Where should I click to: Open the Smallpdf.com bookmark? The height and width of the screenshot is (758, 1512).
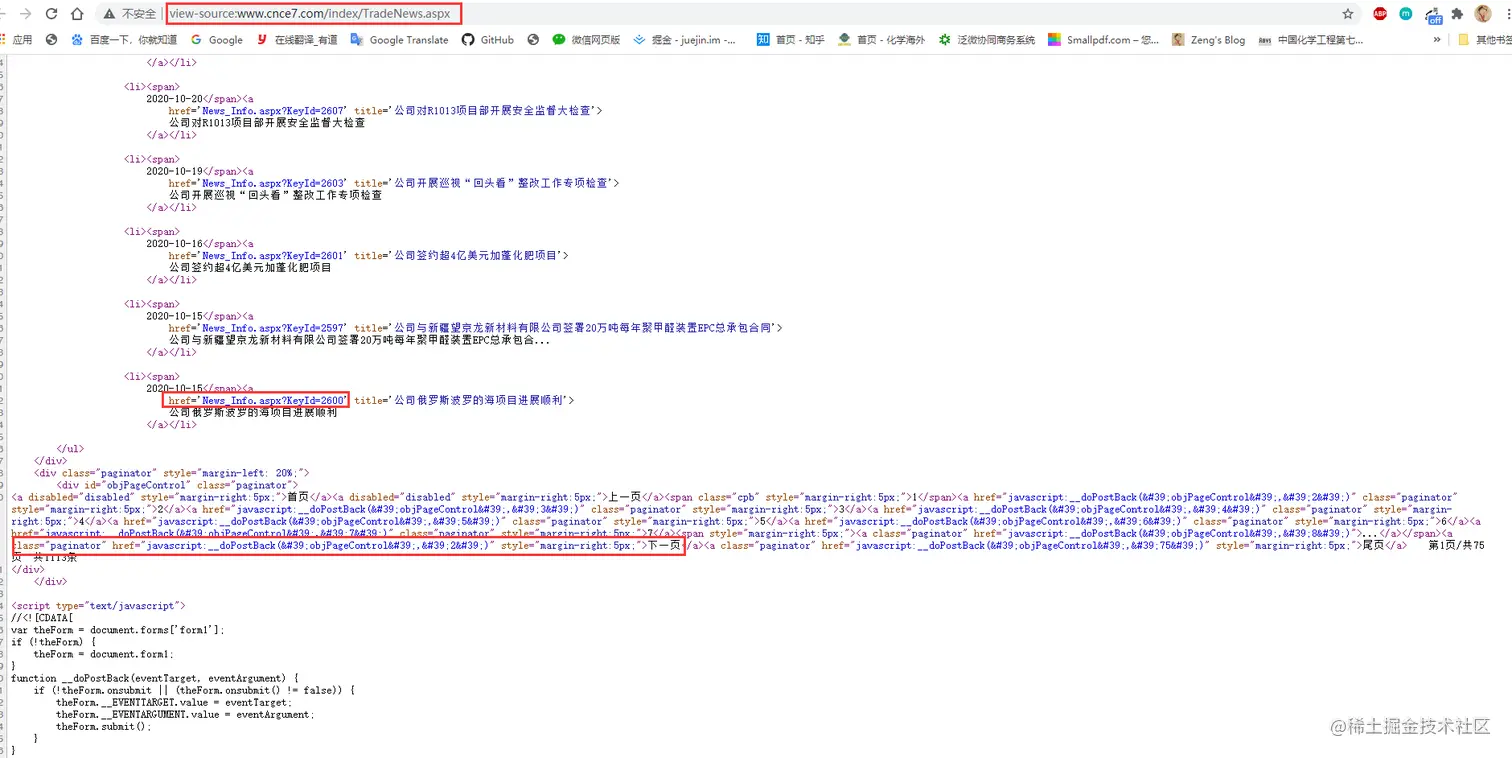tap(1104, 40)
